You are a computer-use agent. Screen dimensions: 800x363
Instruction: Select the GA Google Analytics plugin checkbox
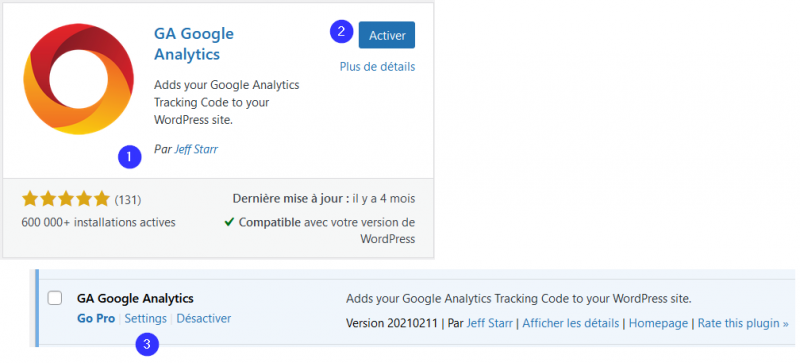coord(55,298)
